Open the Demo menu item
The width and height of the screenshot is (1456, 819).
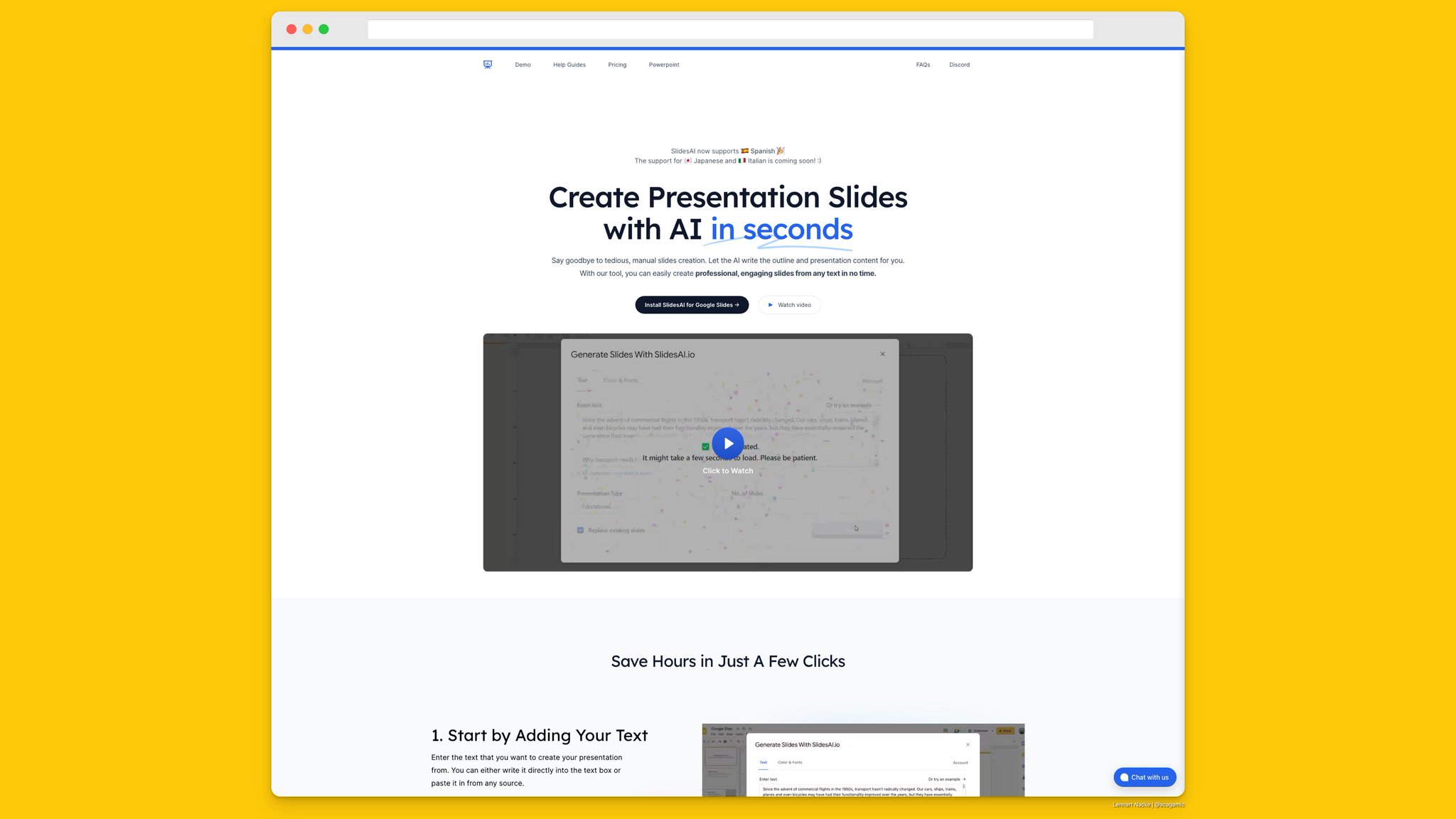[523, 65]
